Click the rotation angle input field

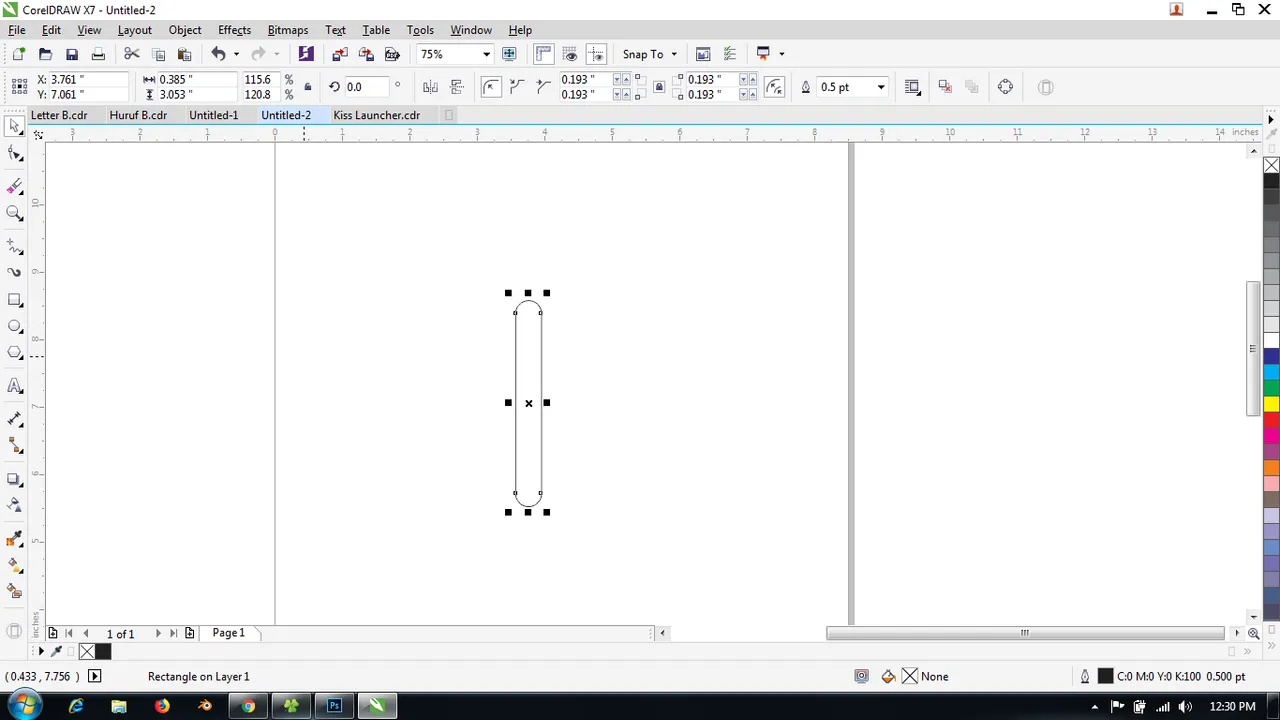click(x=366, y=87)
